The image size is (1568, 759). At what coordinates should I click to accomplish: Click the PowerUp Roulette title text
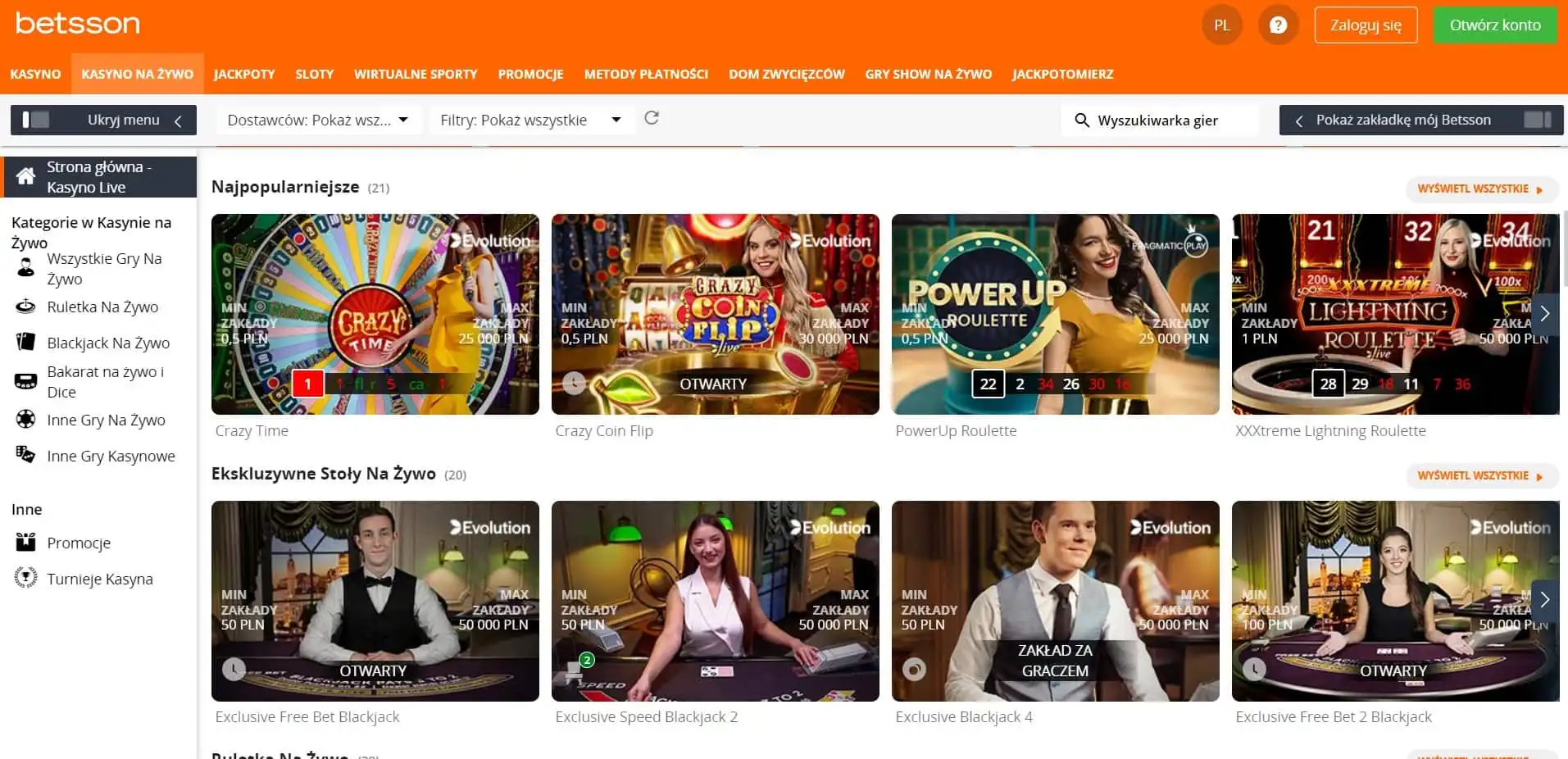956,430
